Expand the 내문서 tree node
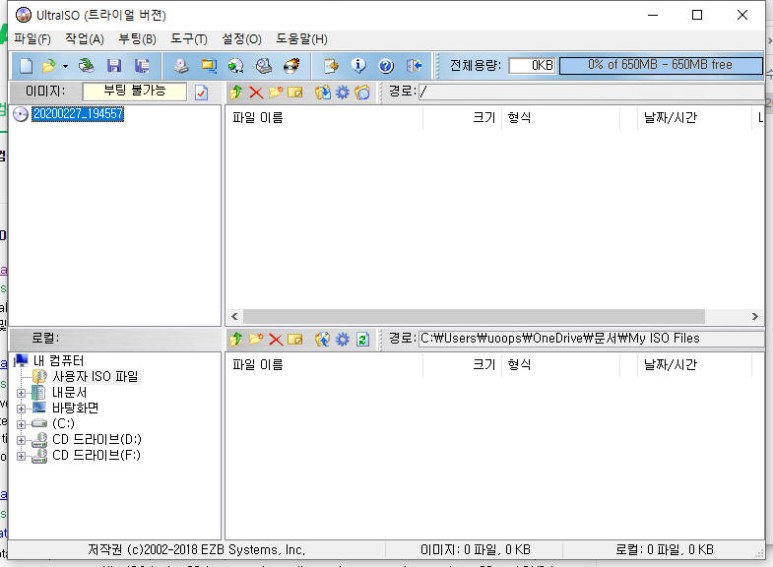773x567 pixels. (21, 393)
